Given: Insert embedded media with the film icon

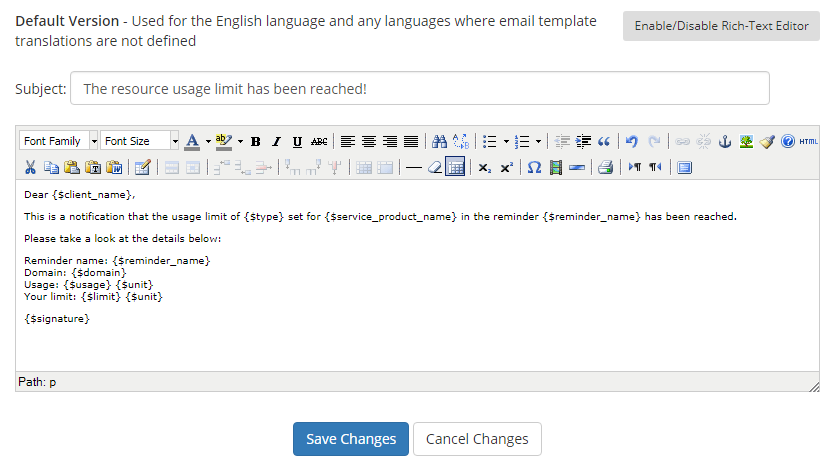Looking at the screenshot, I should [x=556, y=168].
